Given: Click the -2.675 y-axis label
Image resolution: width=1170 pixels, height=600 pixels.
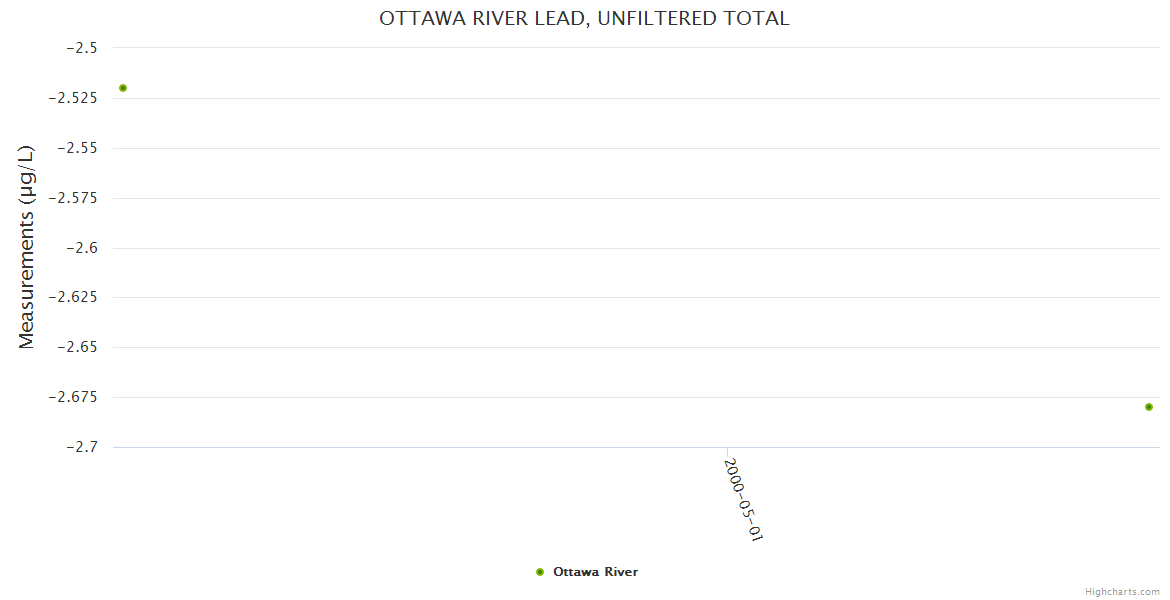Looking at the screenshot, I should click(77, 397).
